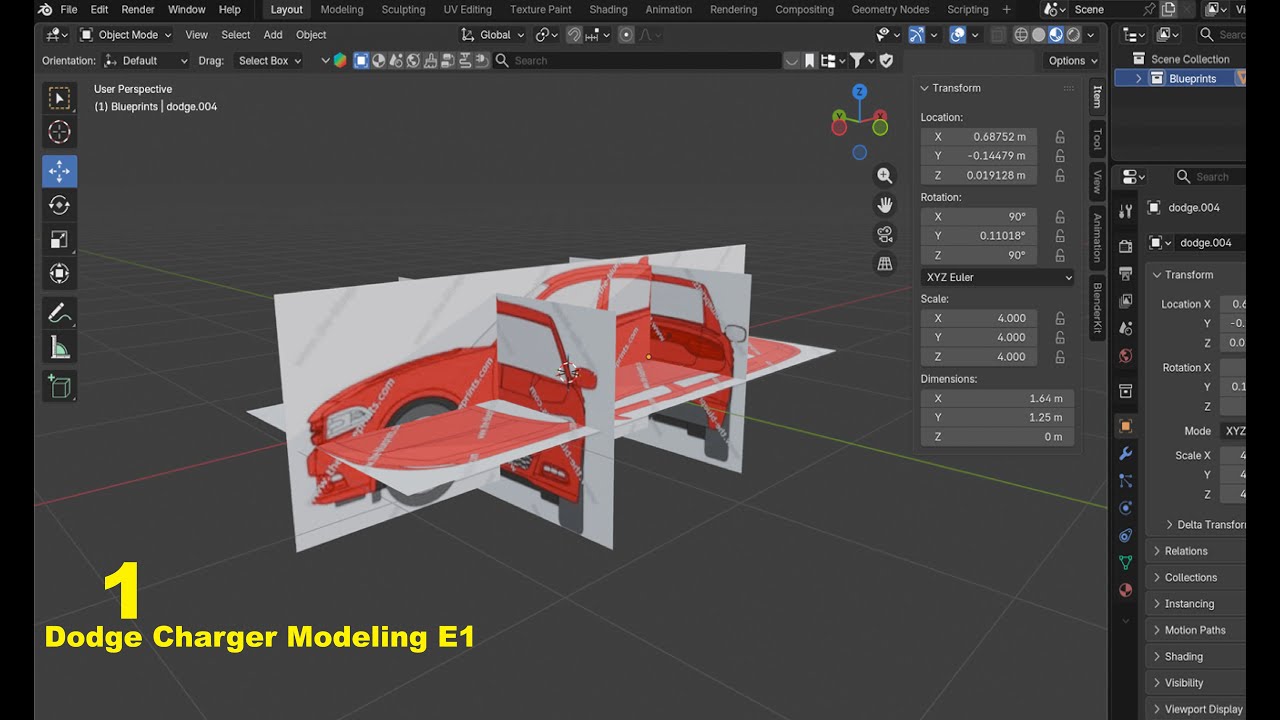This screenshot has width=1280, height=720.
Task: Expand the Blueprints collection
Action: [1139, 78]
